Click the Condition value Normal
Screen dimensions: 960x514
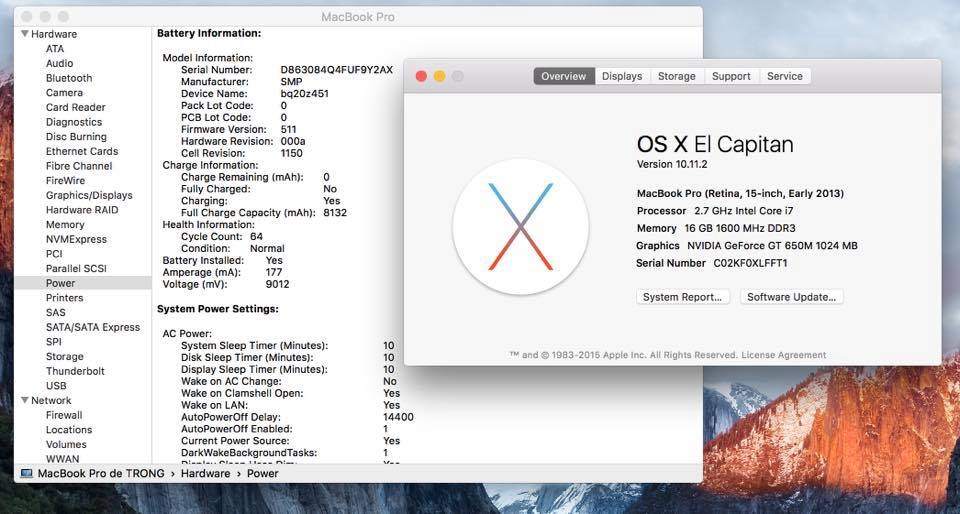(267, 248)
